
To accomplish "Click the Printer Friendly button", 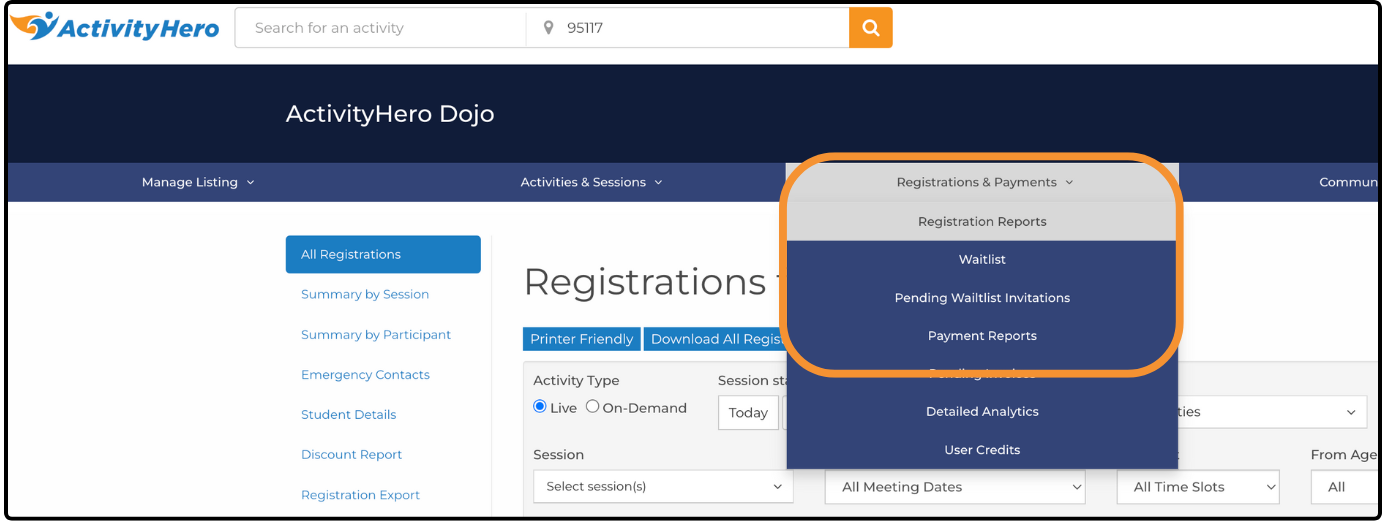I will [582, 339].
